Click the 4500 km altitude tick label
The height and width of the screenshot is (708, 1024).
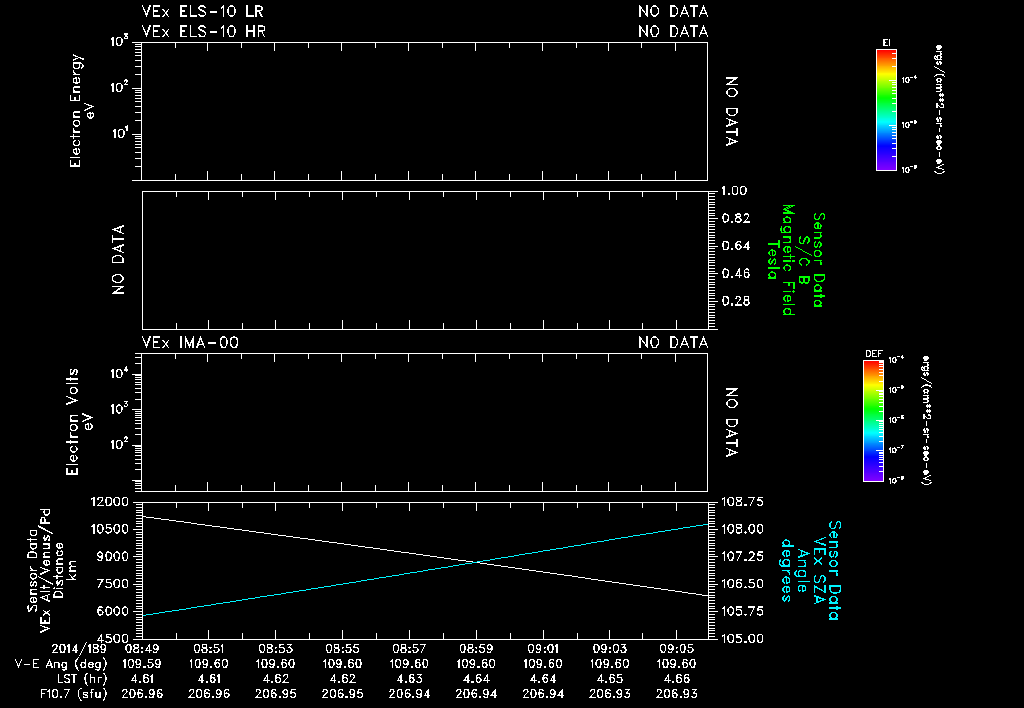(x=112, y=638)
